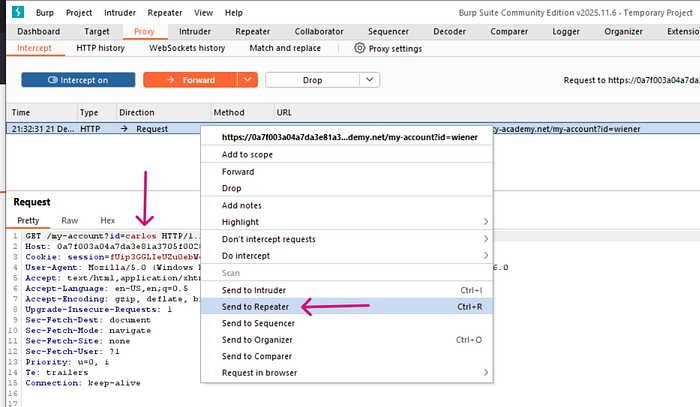The image size is (700, 407).
Task: Open the Project menu
Action: (79, 13)
